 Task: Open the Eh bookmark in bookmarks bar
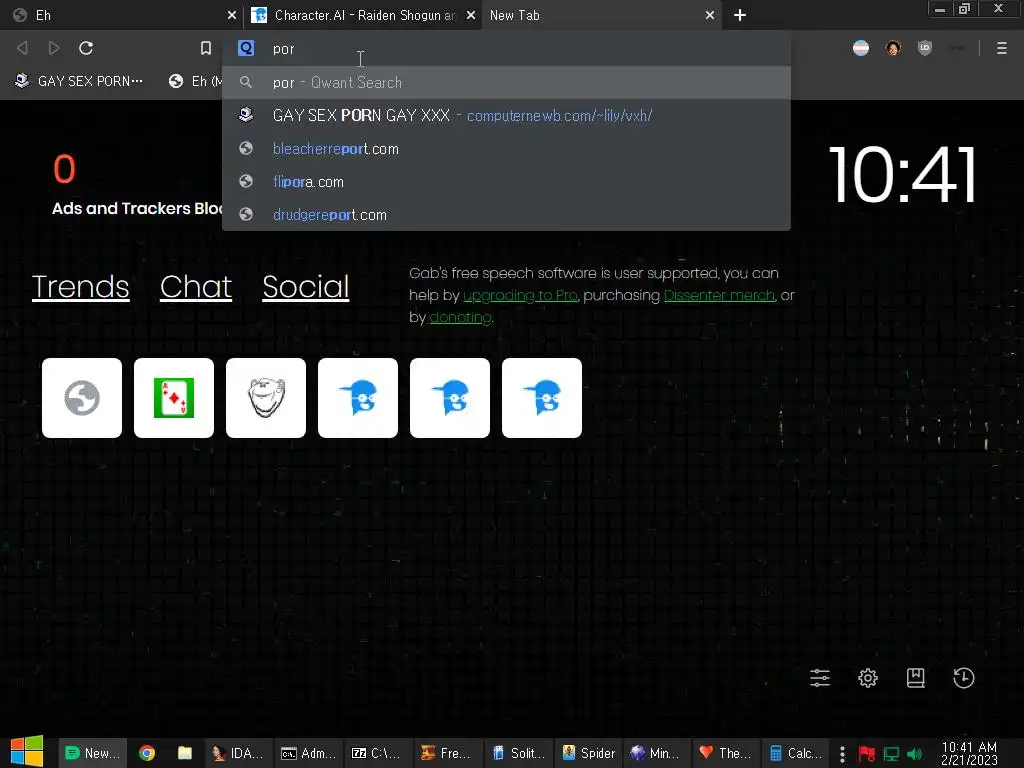tap(195, 81)
